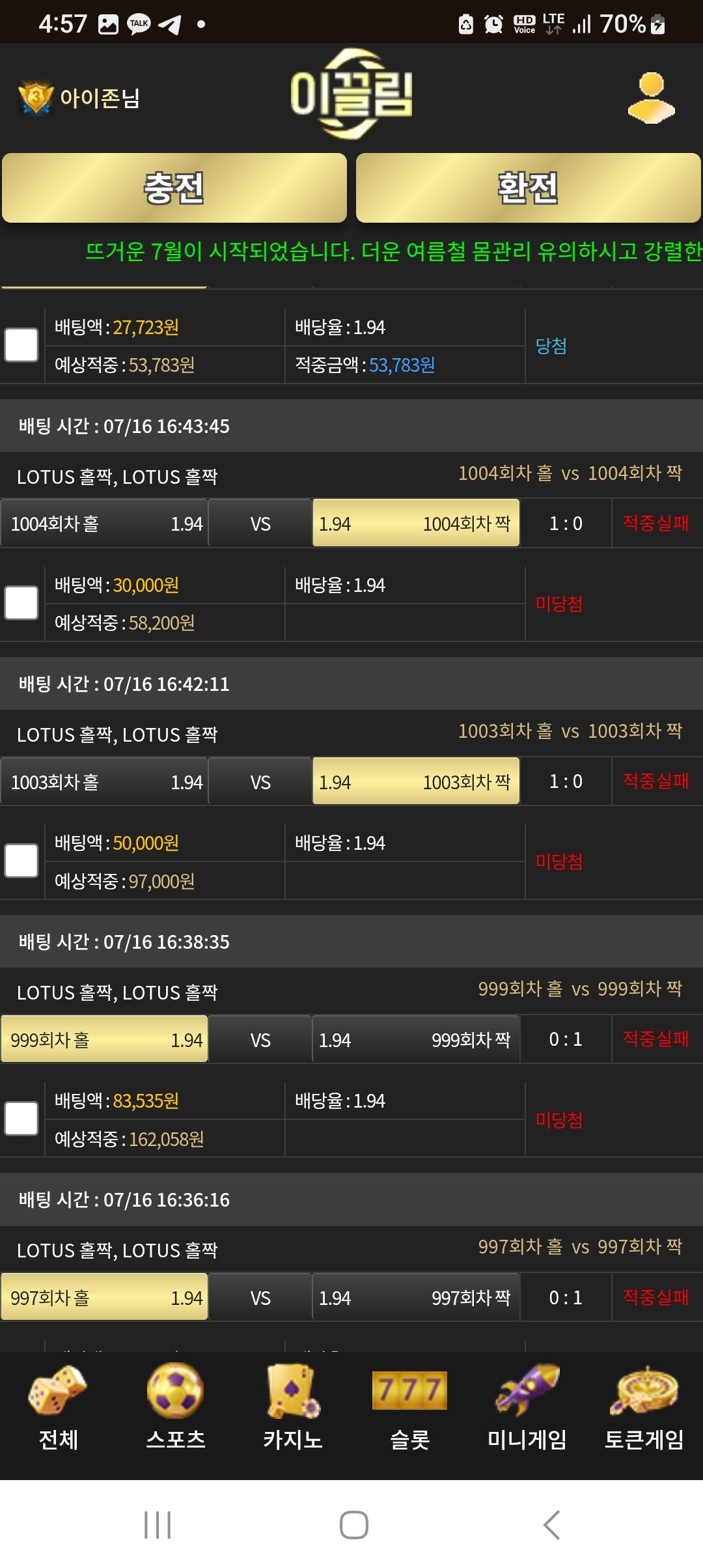Check the box for the 30,000원 bet
Image resolution: width=703 pixels, height=1568 pixels.
click(21, 603)
